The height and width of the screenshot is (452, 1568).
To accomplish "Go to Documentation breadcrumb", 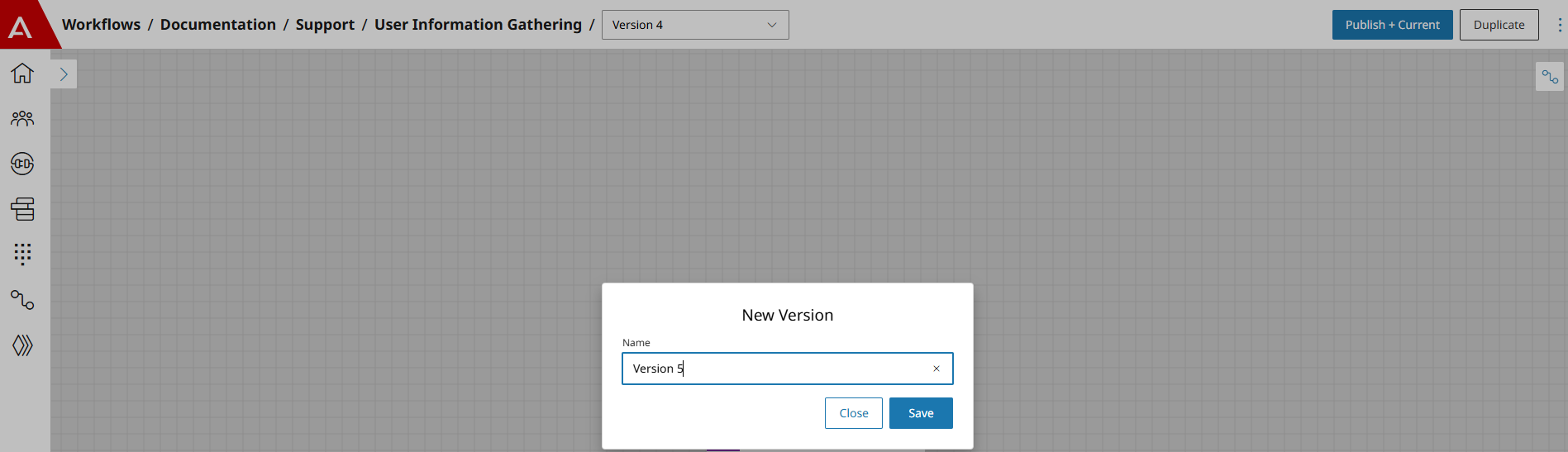I will click(x=218, y=25).
